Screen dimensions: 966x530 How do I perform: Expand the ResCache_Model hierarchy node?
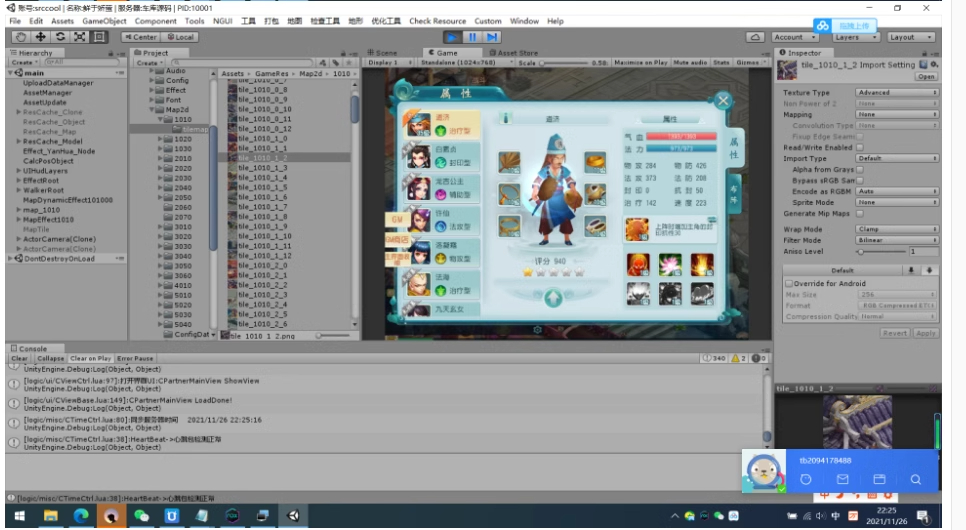(18, 141)
